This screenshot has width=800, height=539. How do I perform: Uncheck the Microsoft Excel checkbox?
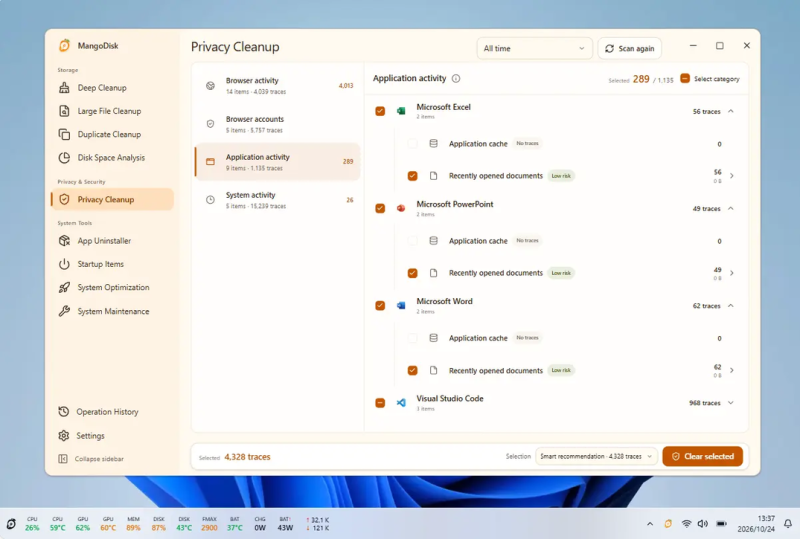[380, 111]
